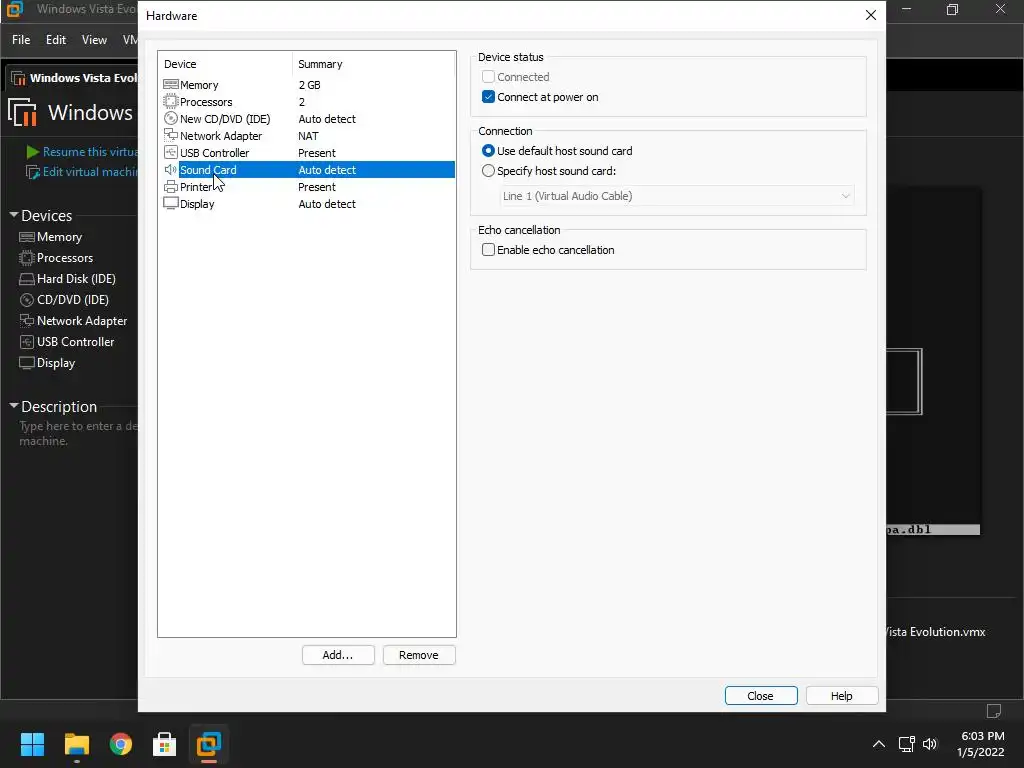The height and width of the screenshot is (768, 1024).
Task: Select Specify host sound card option
Action: click(x=488, y=170)
